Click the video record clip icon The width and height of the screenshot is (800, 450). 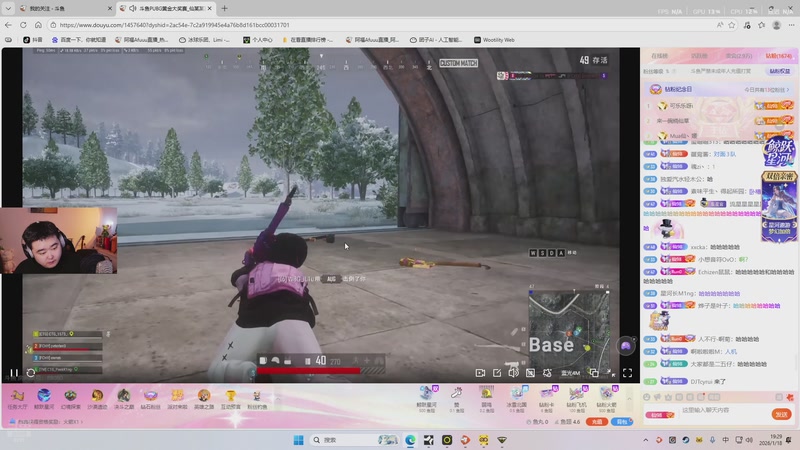tap(480, 373)
